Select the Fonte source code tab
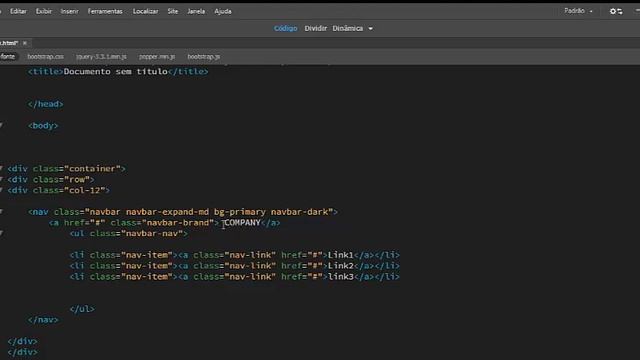Viewport: 640px width, 360px height. pyautogui.click(x=7, y=57)
